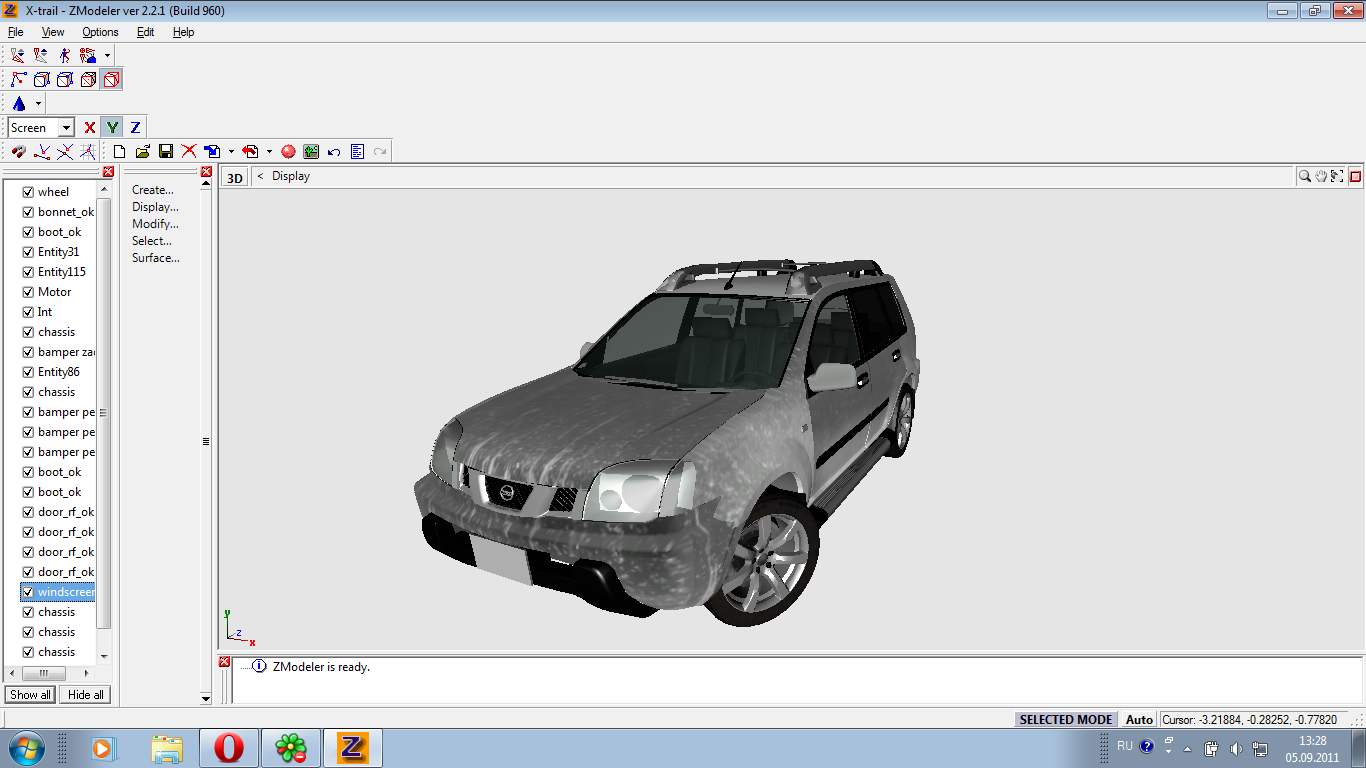Toggle the Z axis button

click(135, 127)
